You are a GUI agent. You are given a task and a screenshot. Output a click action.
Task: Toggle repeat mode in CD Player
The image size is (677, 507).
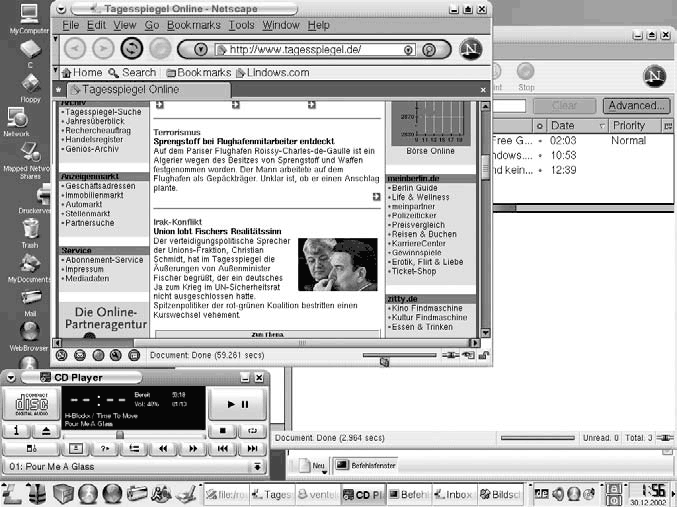pos(254,432)
